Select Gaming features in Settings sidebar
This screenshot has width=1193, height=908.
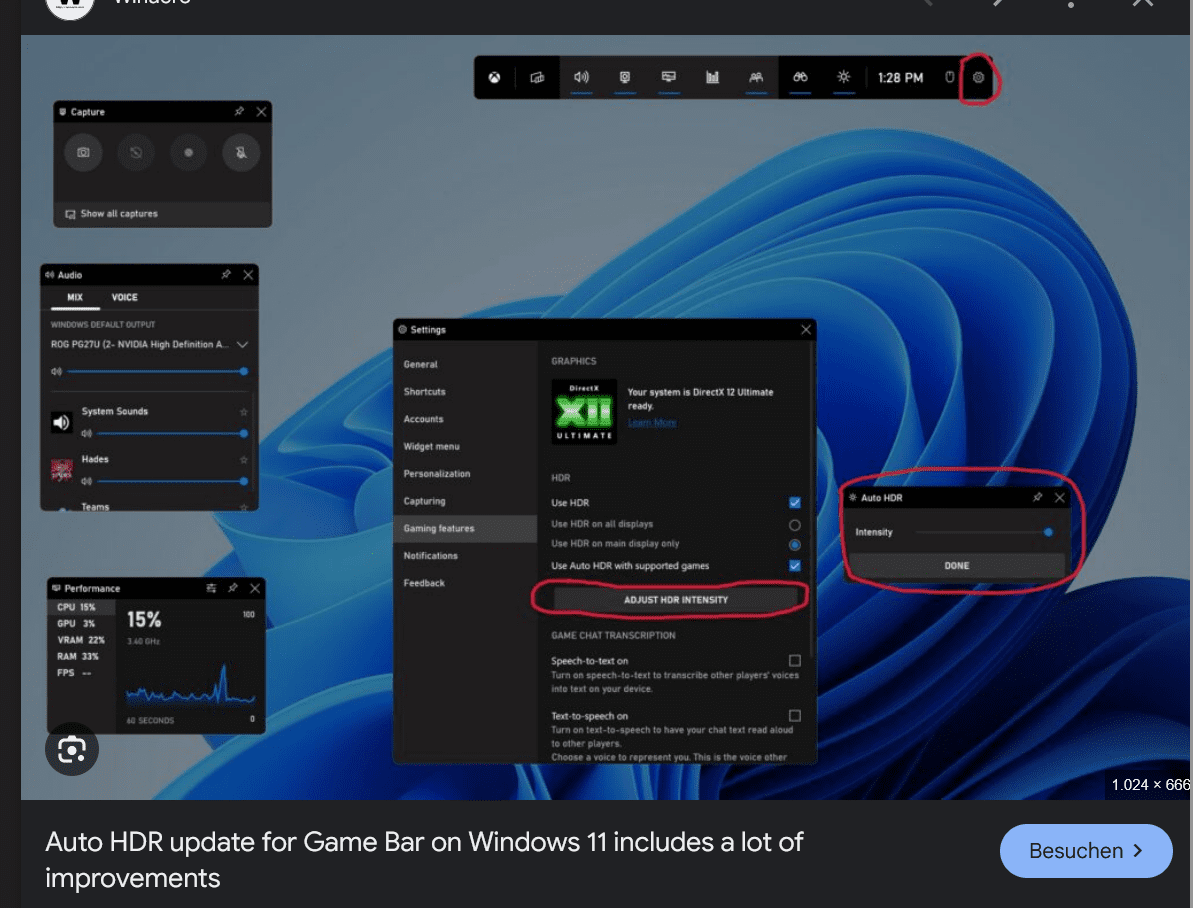coord(465,529)
